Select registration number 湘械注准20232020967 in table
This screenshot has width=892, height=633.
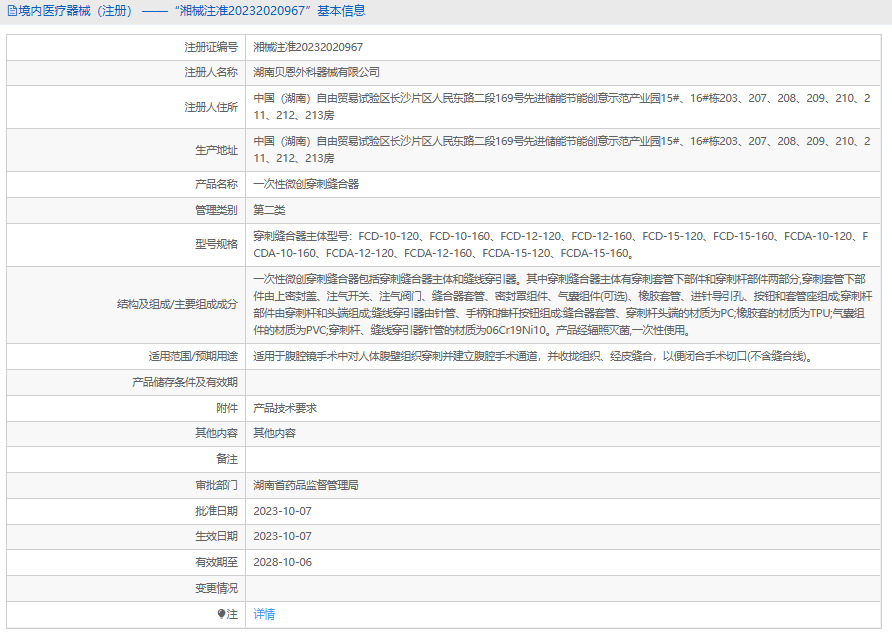[x=308, y=47]
